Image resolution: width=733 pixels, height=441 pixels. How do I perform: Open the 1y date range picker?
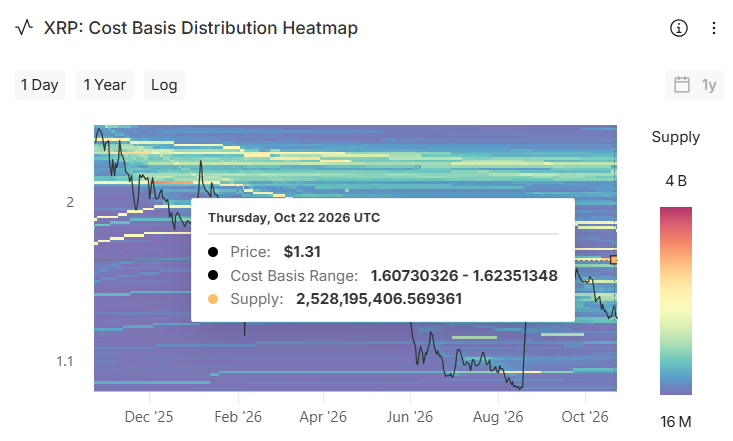pyautogui.click(x=694, y=85)
